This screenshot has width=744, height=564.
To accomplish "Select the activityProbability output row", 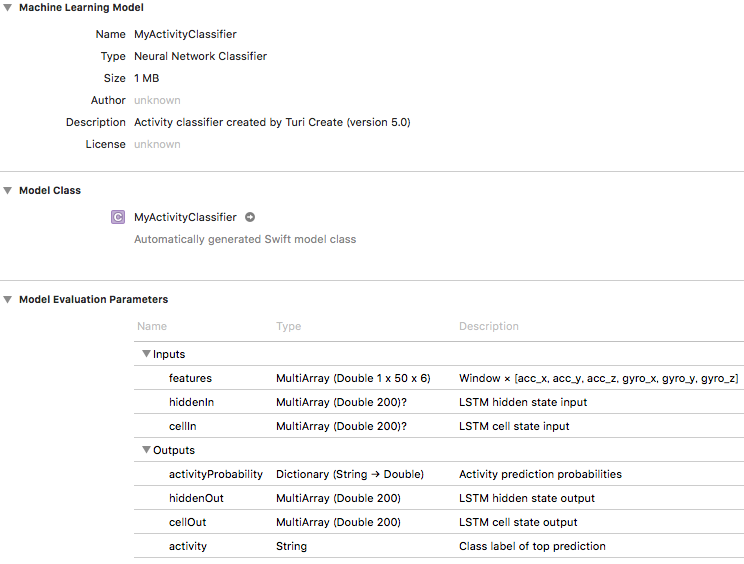I will pyautogui.click(x=439, y=474).
